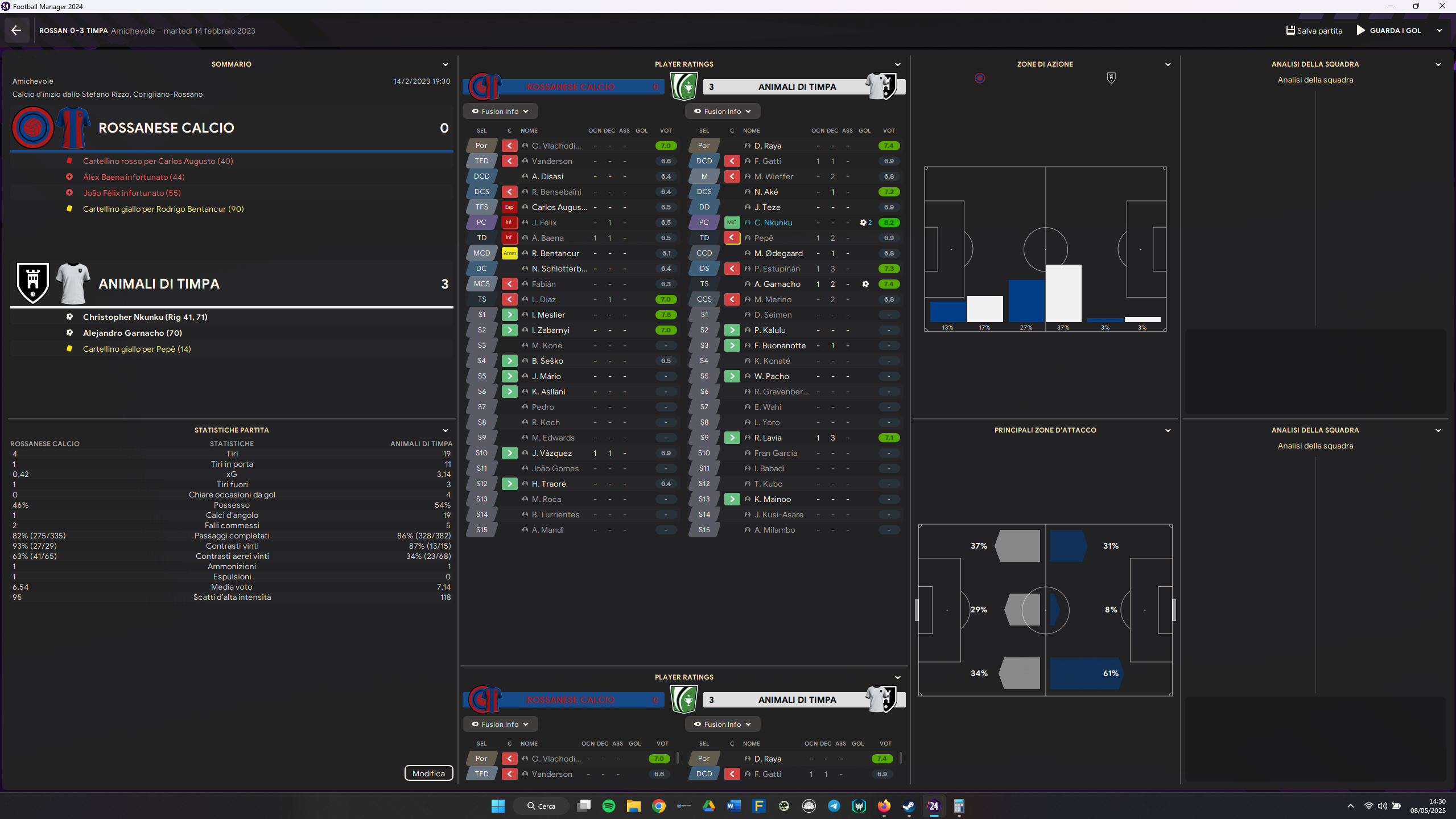Click the green substituted-on icon for B. Šeško
1456x819 pixels.
pyautogui.click(x=509, y=361)
